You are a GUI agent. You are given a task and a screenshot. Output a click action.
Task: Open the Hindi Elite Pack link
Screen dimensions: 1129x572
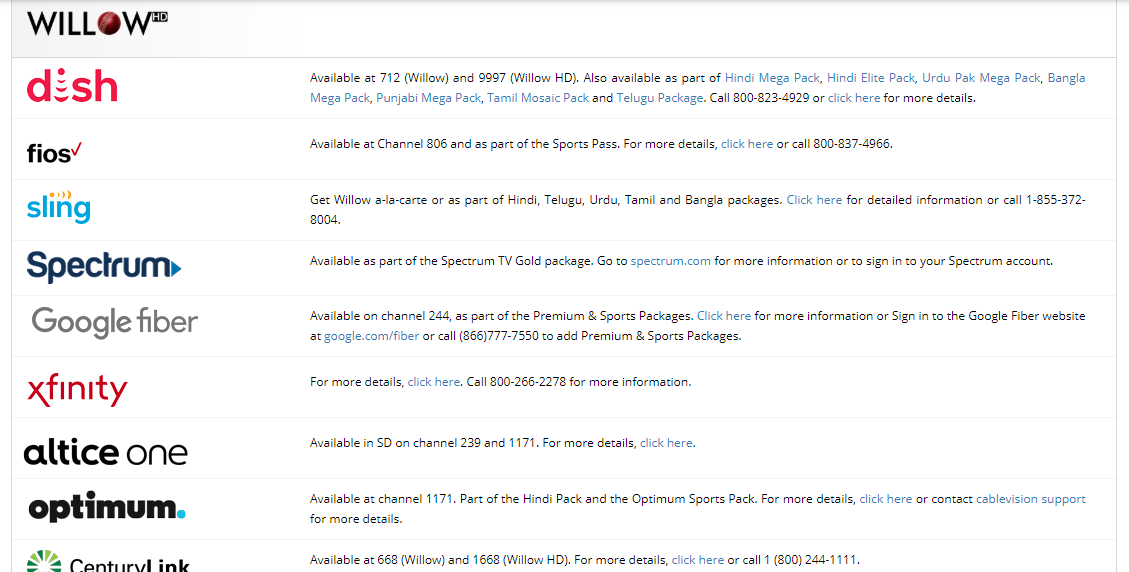pyautogui.click(x=871, y=78)
